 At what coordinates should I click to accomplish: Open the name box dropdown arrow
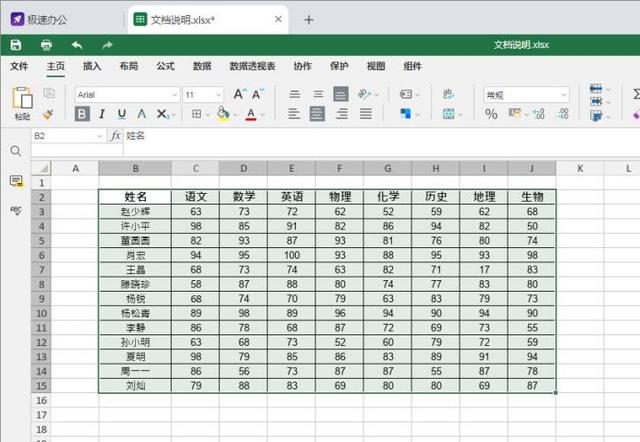click(x=100, y=136)
